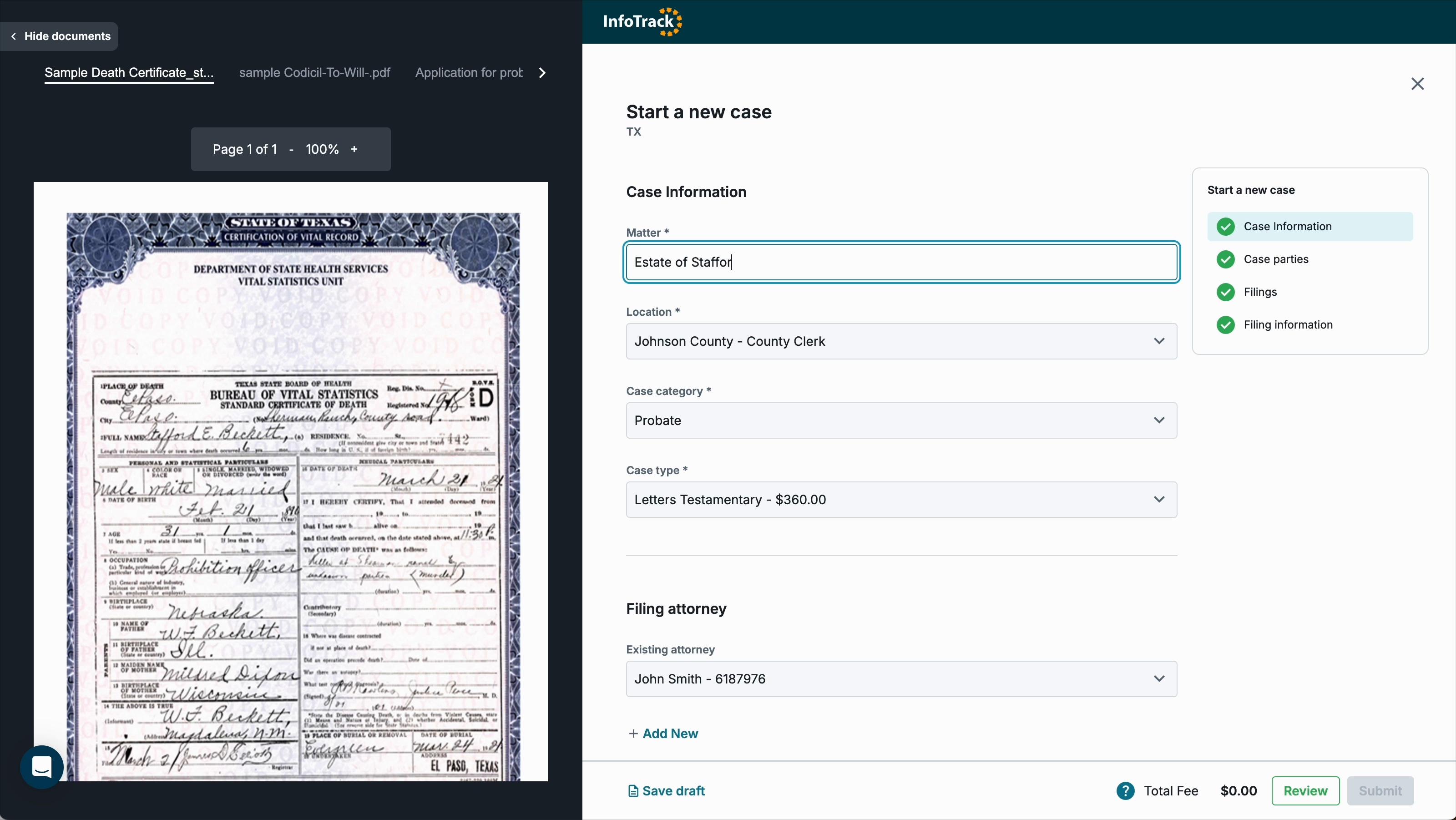Zoom out the document with minus
This screenshot has height=820, width=1456.
pyautogui.click(x=291, y=149)
